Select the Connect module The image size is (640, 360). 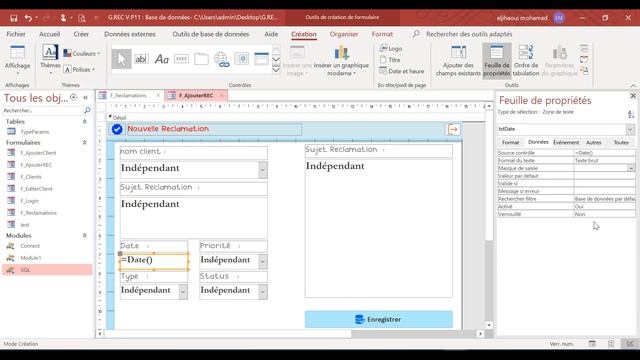(x=30, y=246)
